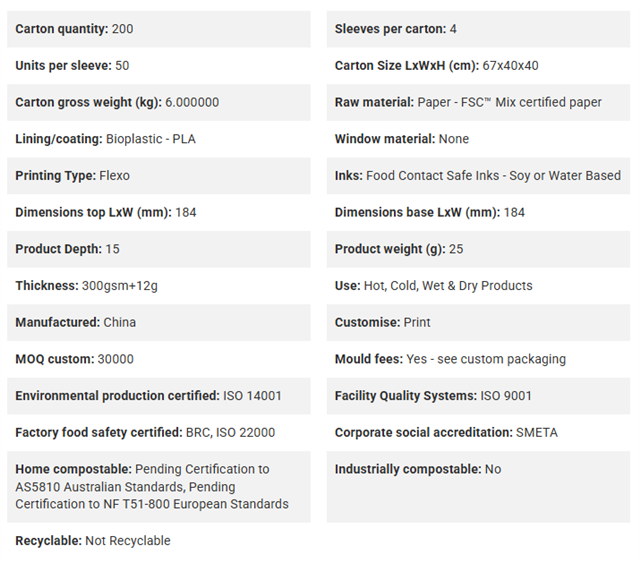Select the Product Depth 15 row

point(159,249)
